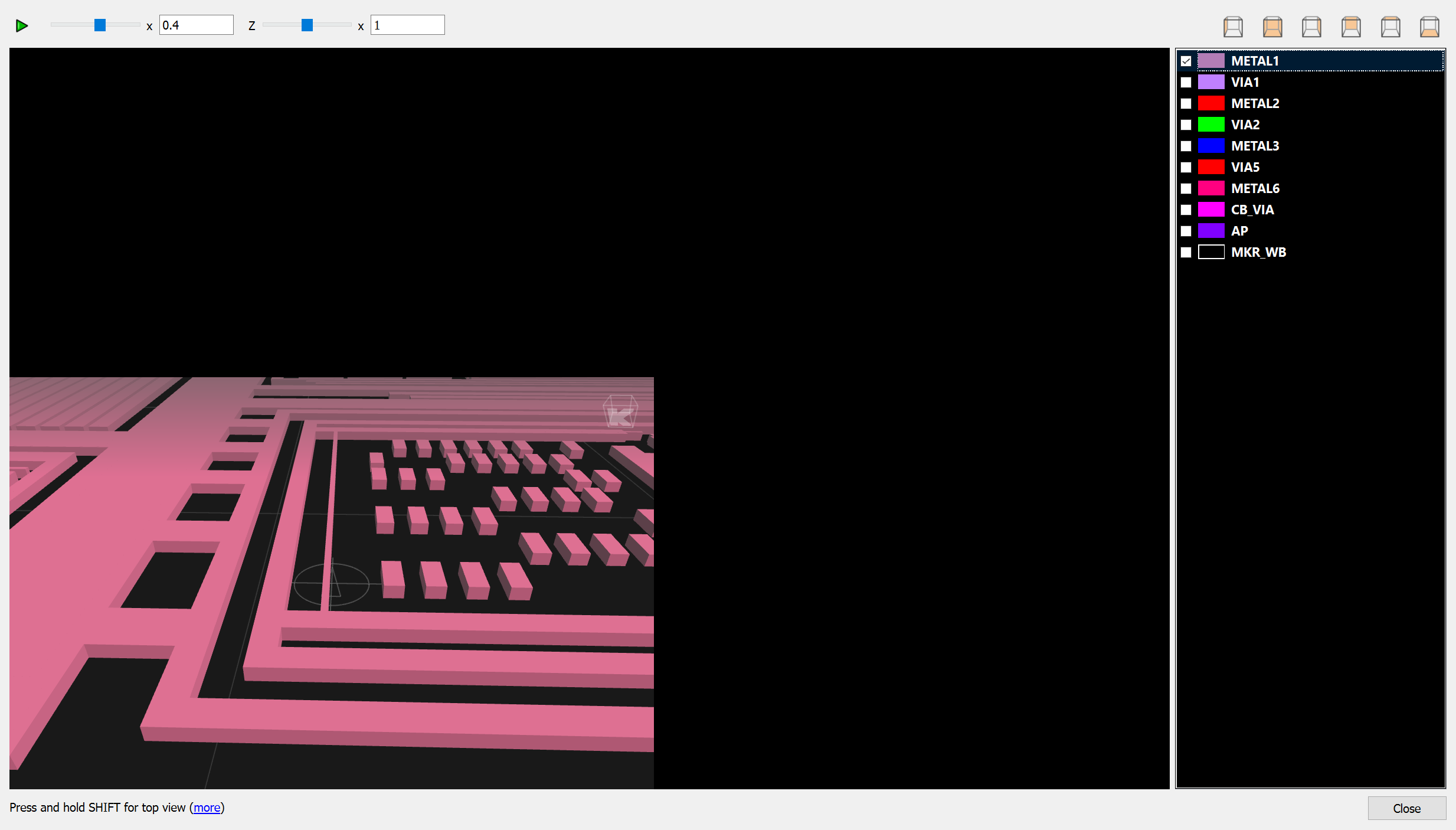Viewport: 1456px width, 830px height.
Task: Enable the VIA1 layer checkbox
Action: point(1186,82)
